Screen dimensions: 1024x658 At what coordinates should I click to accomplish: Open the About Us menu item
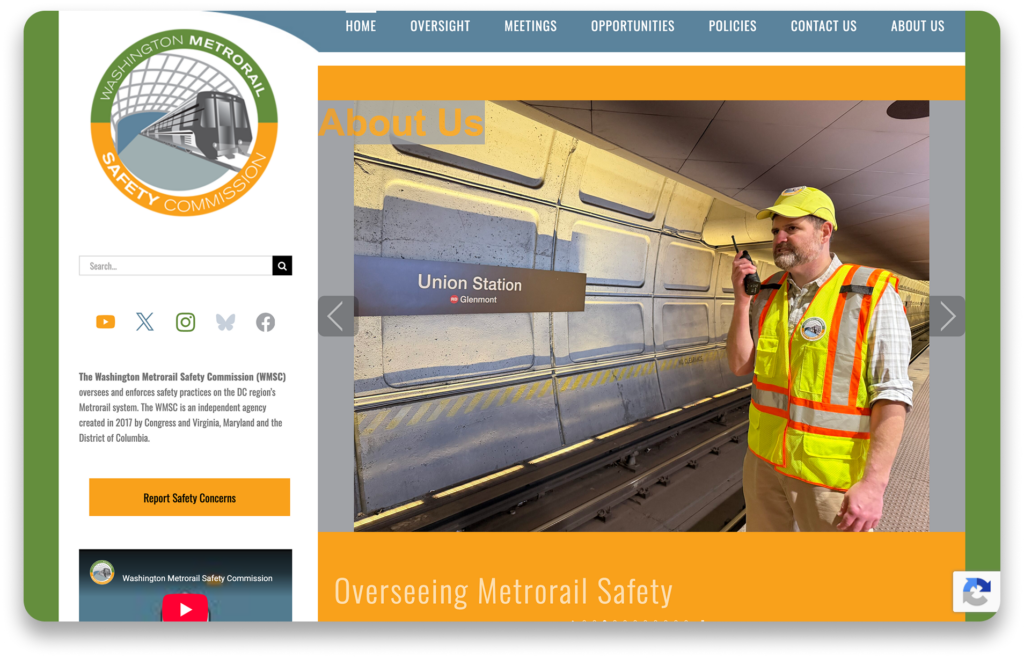click(x=918, y=26)
